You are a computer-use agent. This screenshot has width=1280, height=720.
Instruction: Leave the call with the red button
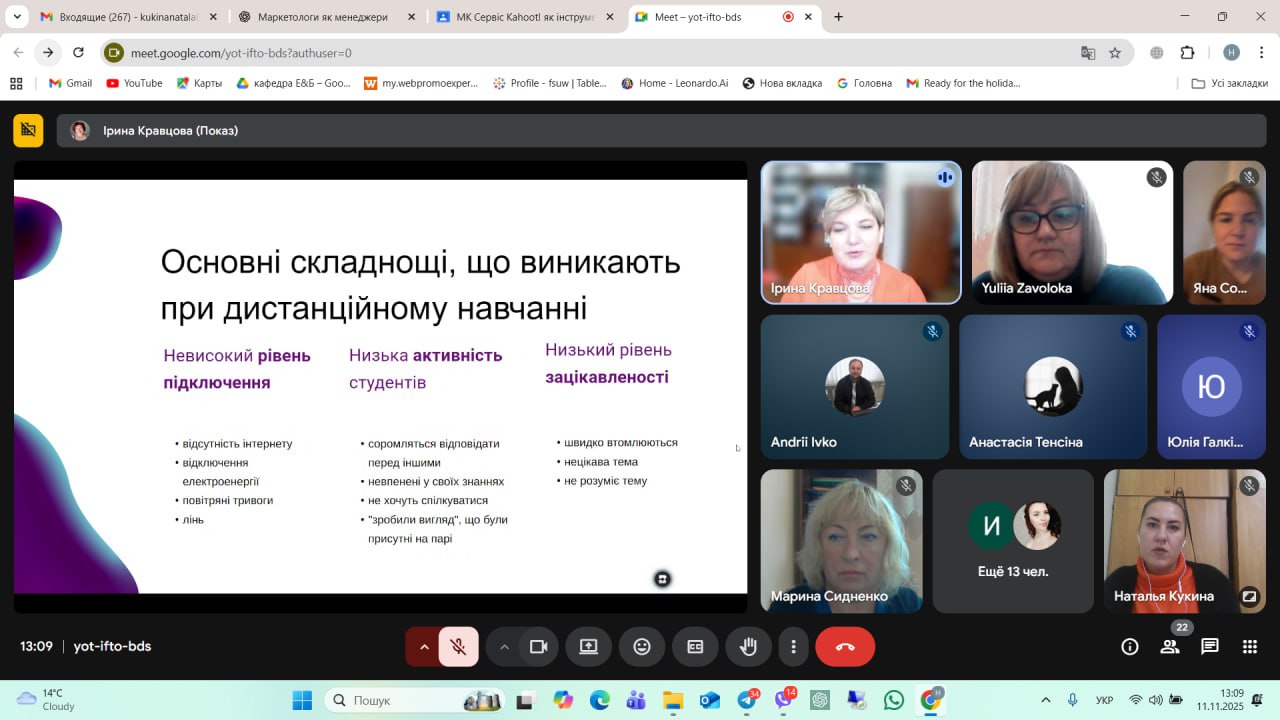tap(845, 647)
